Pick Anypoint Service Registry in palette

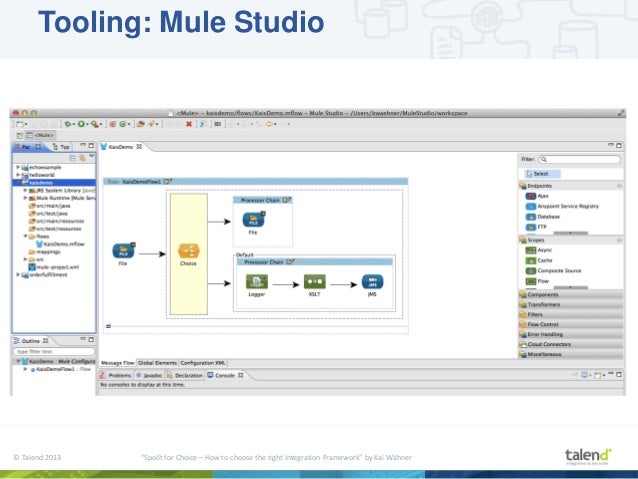coord(562,206)
